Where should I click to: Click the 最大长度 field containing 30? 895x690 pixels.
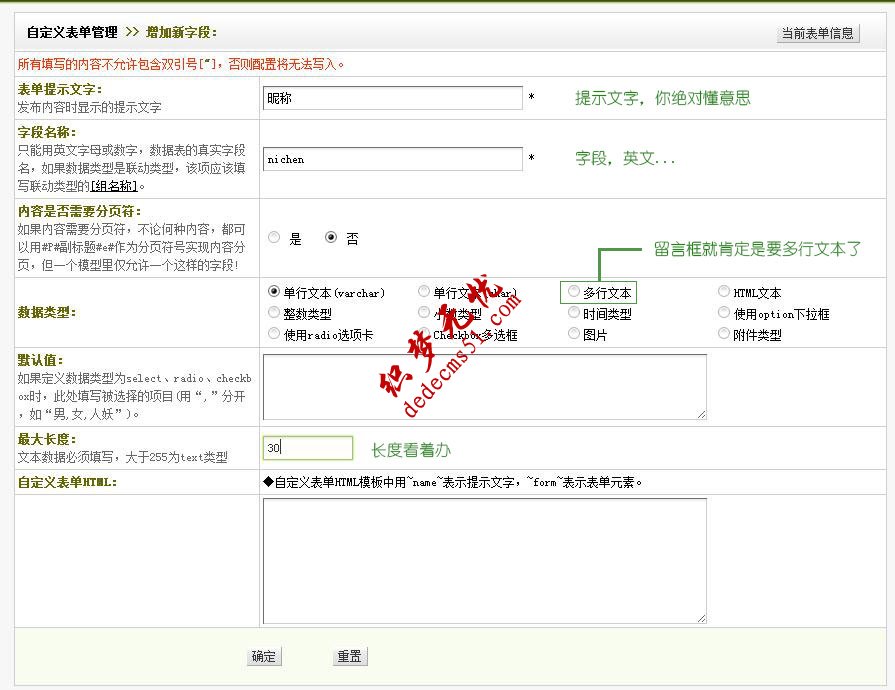tap(306, 447)
